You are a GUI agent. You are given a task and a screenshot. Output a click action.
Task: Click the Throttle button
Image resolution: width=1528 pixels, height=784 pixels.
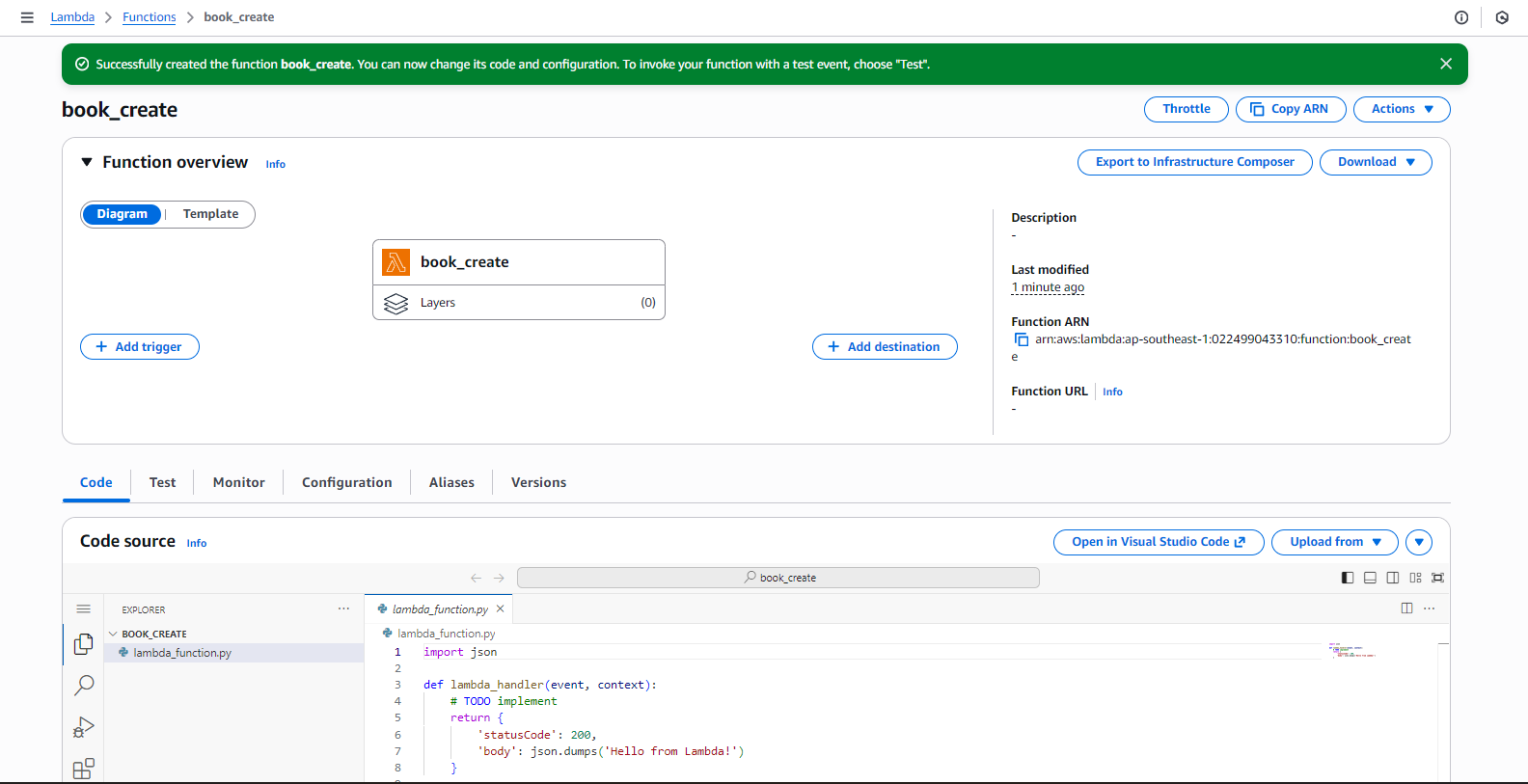pyautogui.click(x=1187, y=109)
